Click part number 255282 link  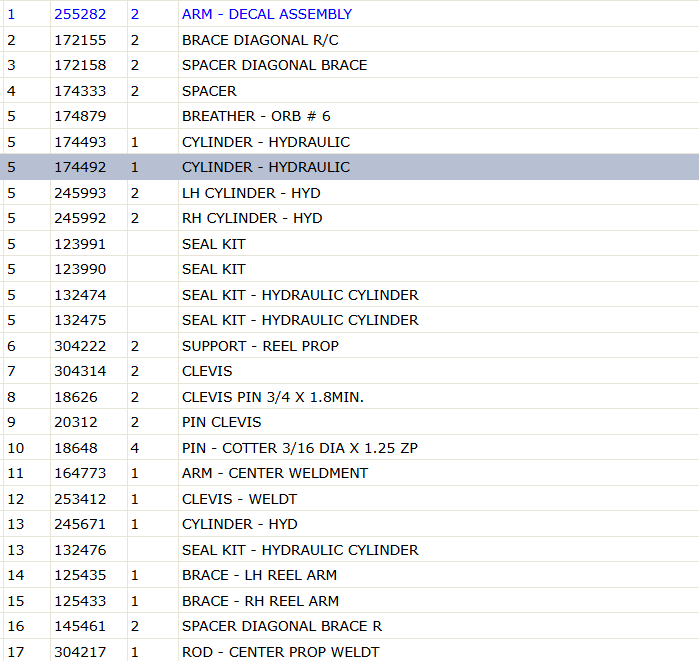point(80,14)
